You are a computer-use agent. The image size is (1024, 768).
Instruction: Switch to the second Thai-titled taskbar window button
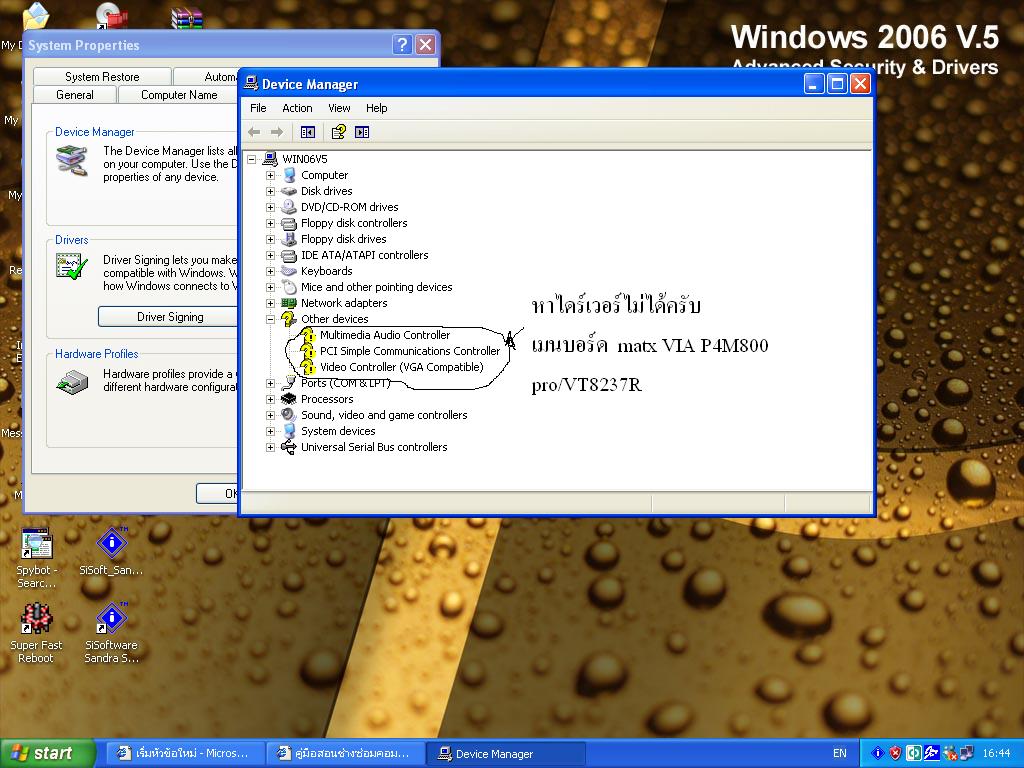point(345,754)
